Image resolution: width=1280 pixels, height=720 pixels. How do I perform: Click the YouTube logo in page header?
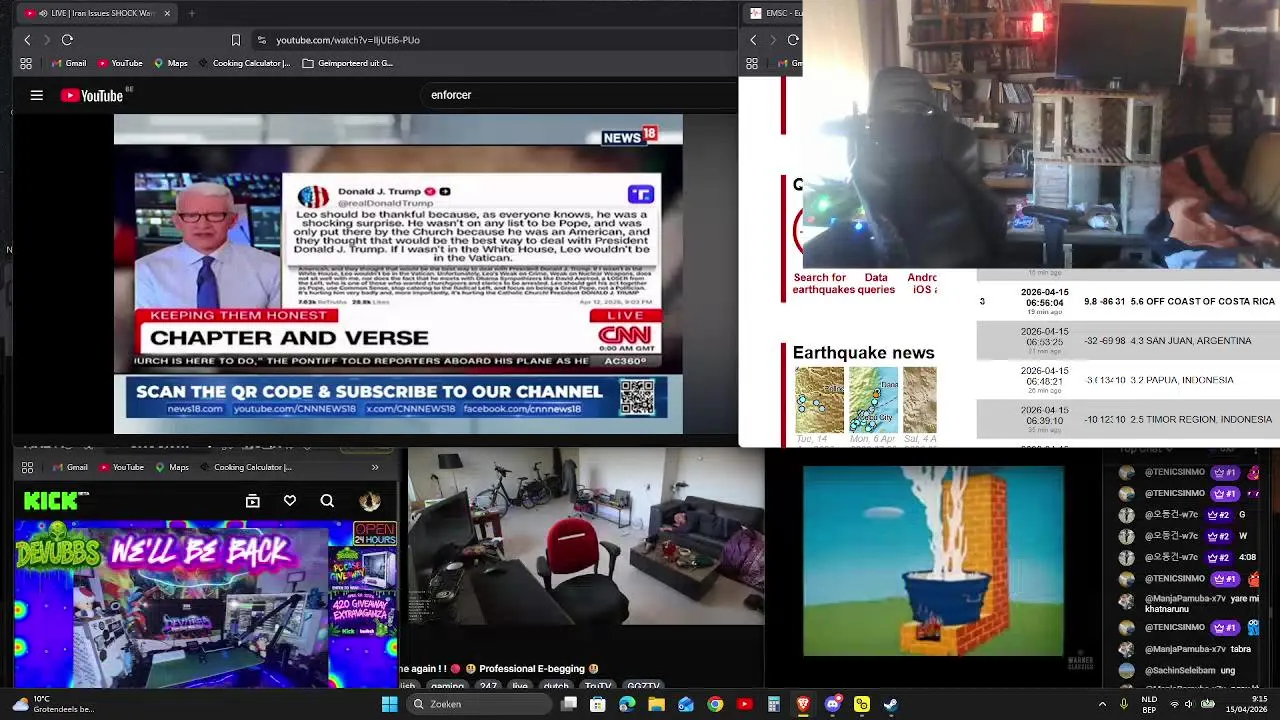(x=93, y=96)
